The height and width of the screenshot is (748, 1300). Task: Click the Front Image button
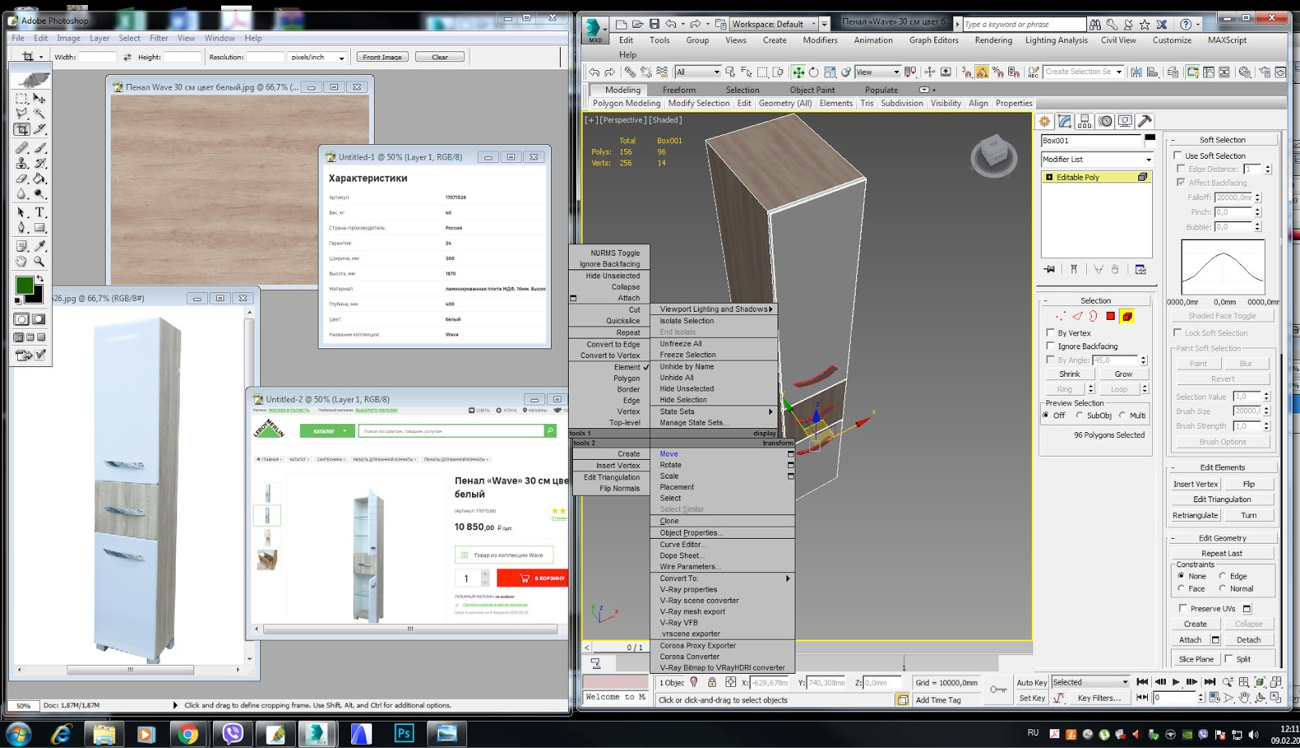pos(382,57)
